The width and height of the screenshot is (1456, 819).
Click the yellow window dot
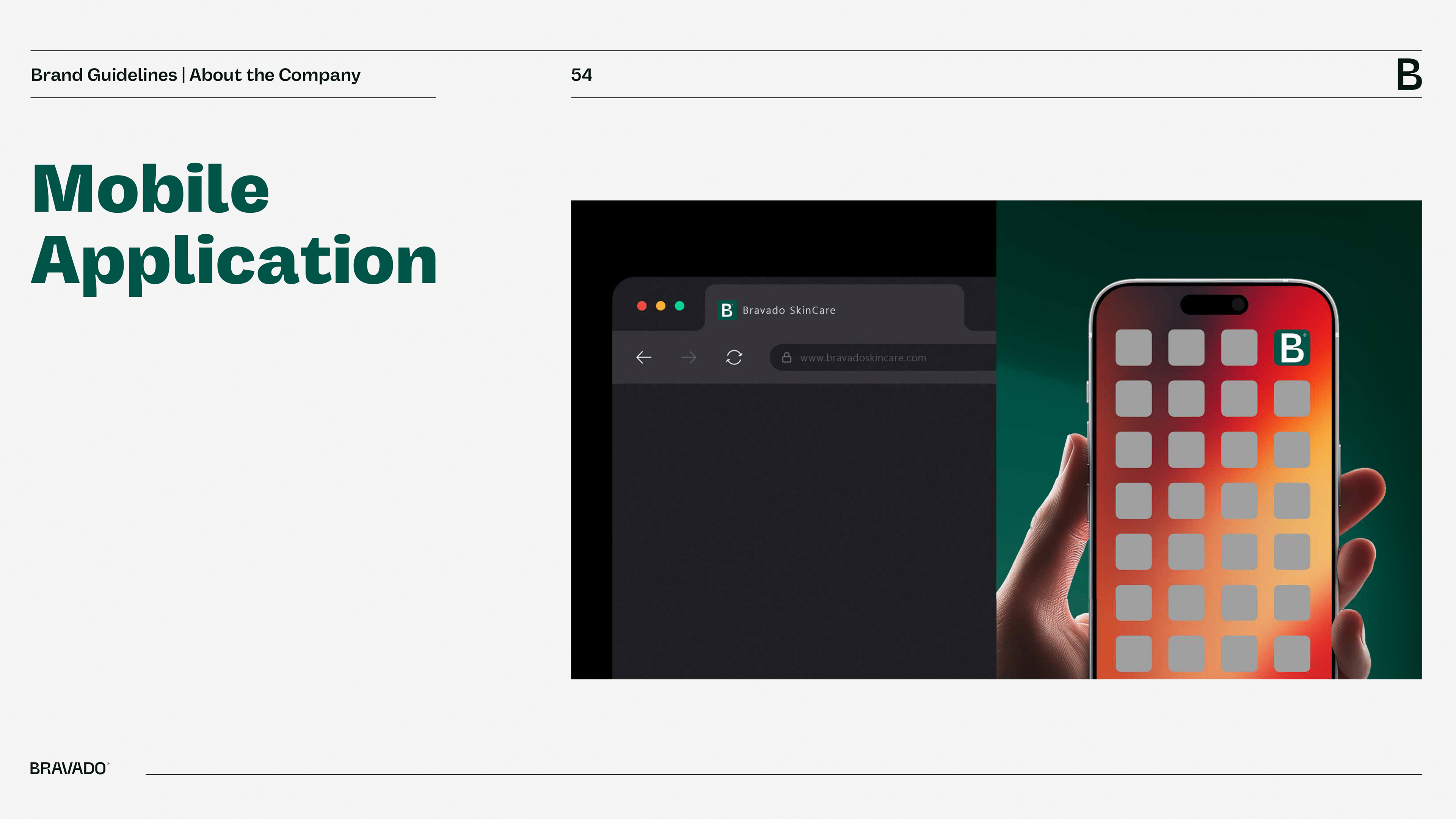point(660,306)
